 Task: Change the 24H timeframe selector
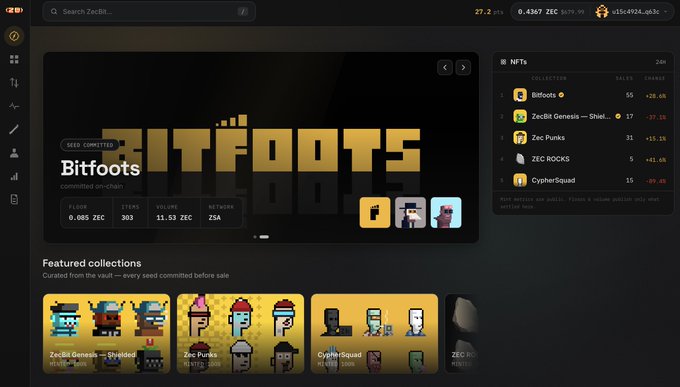tap(660, 62)
